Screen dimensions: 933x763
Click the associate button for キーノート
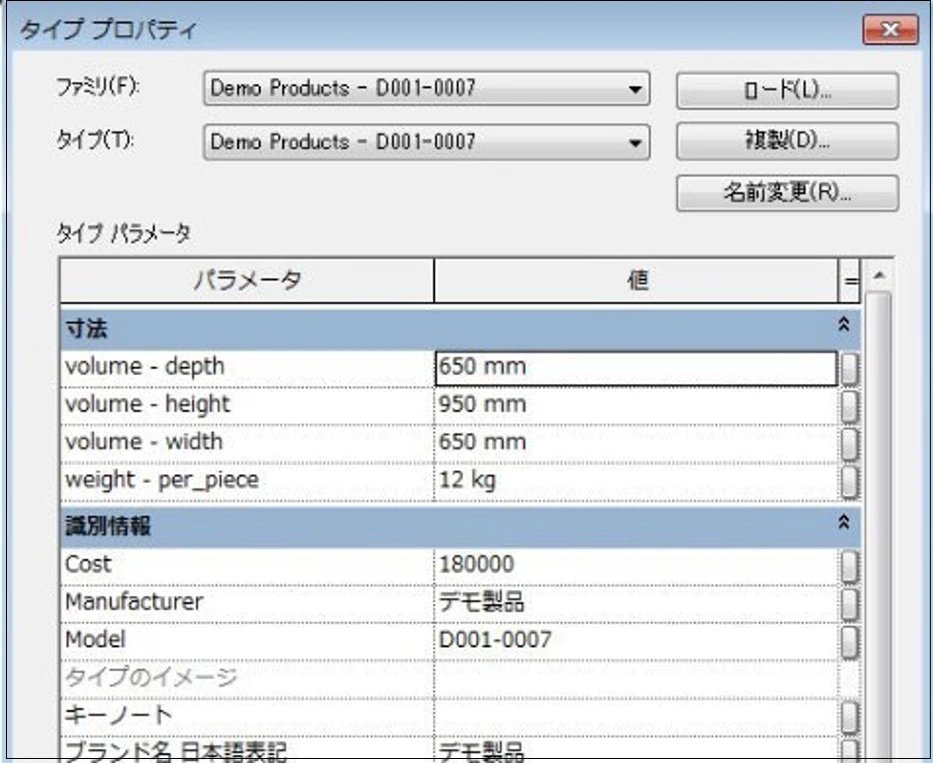(850, 717)
